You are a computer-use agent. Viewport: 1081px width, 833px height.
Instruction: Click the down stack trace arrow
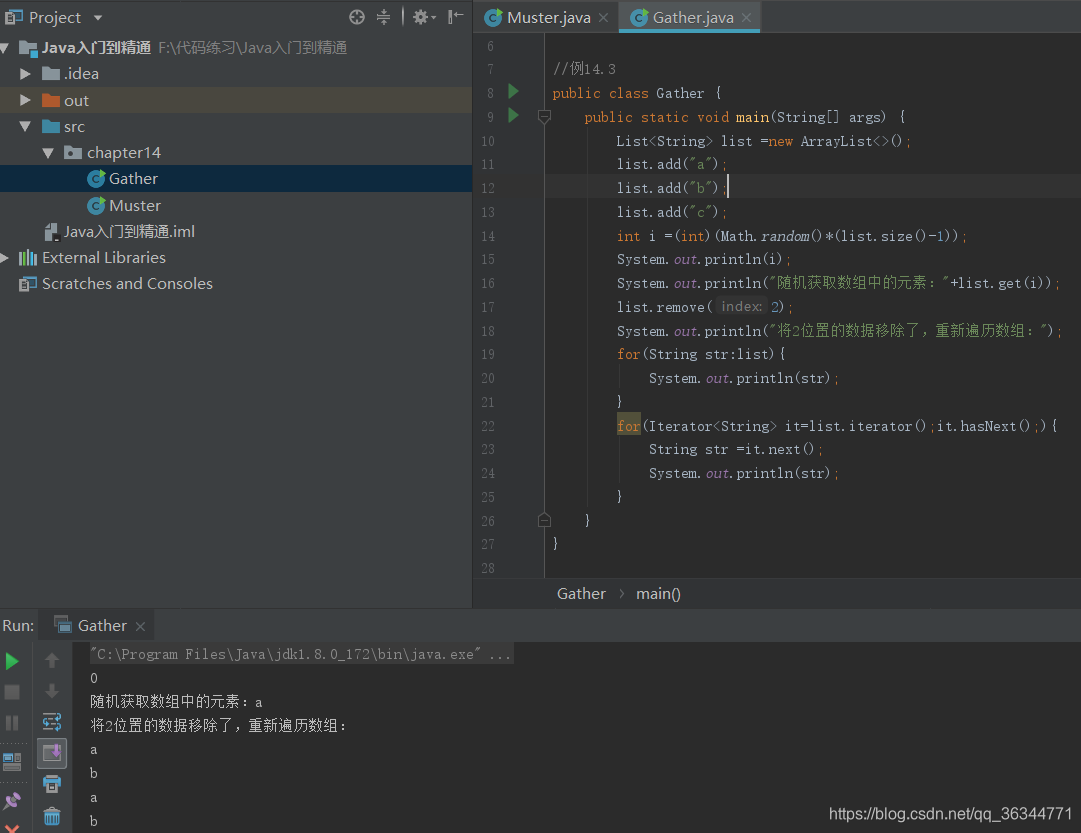(52, 691)
